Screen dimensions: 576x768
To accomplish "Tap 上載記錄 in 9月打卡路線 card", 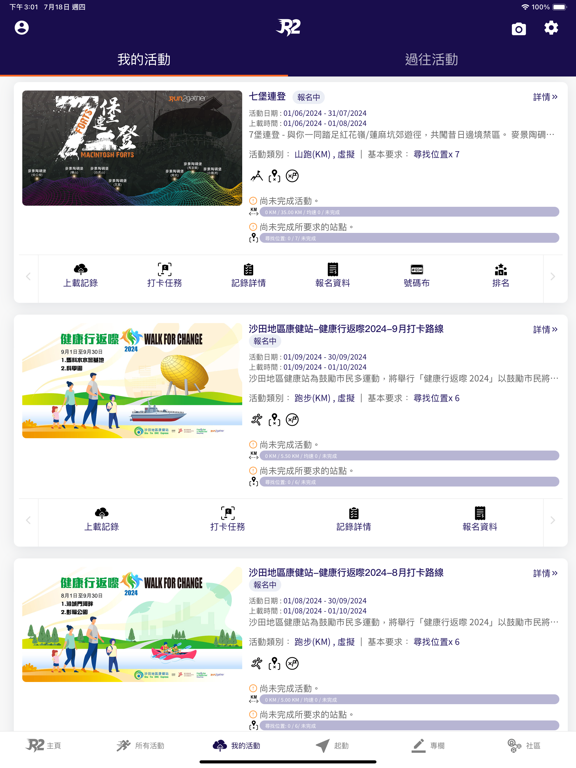I will (101, 520).
